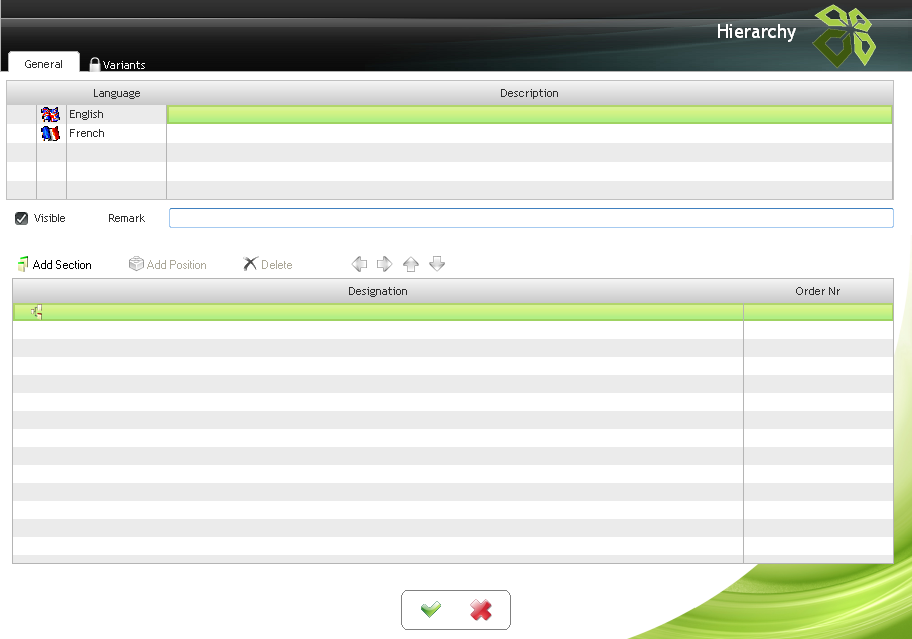The height and width of the screenshot is (639, 912).
Task: Click the Designation column header
Action: 377,291
